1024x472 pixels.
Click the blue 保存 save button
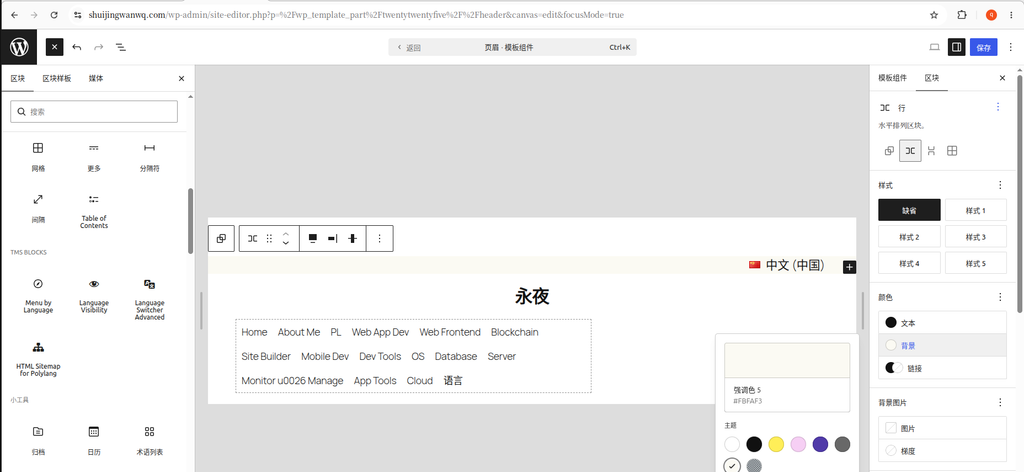pos(984,47)
